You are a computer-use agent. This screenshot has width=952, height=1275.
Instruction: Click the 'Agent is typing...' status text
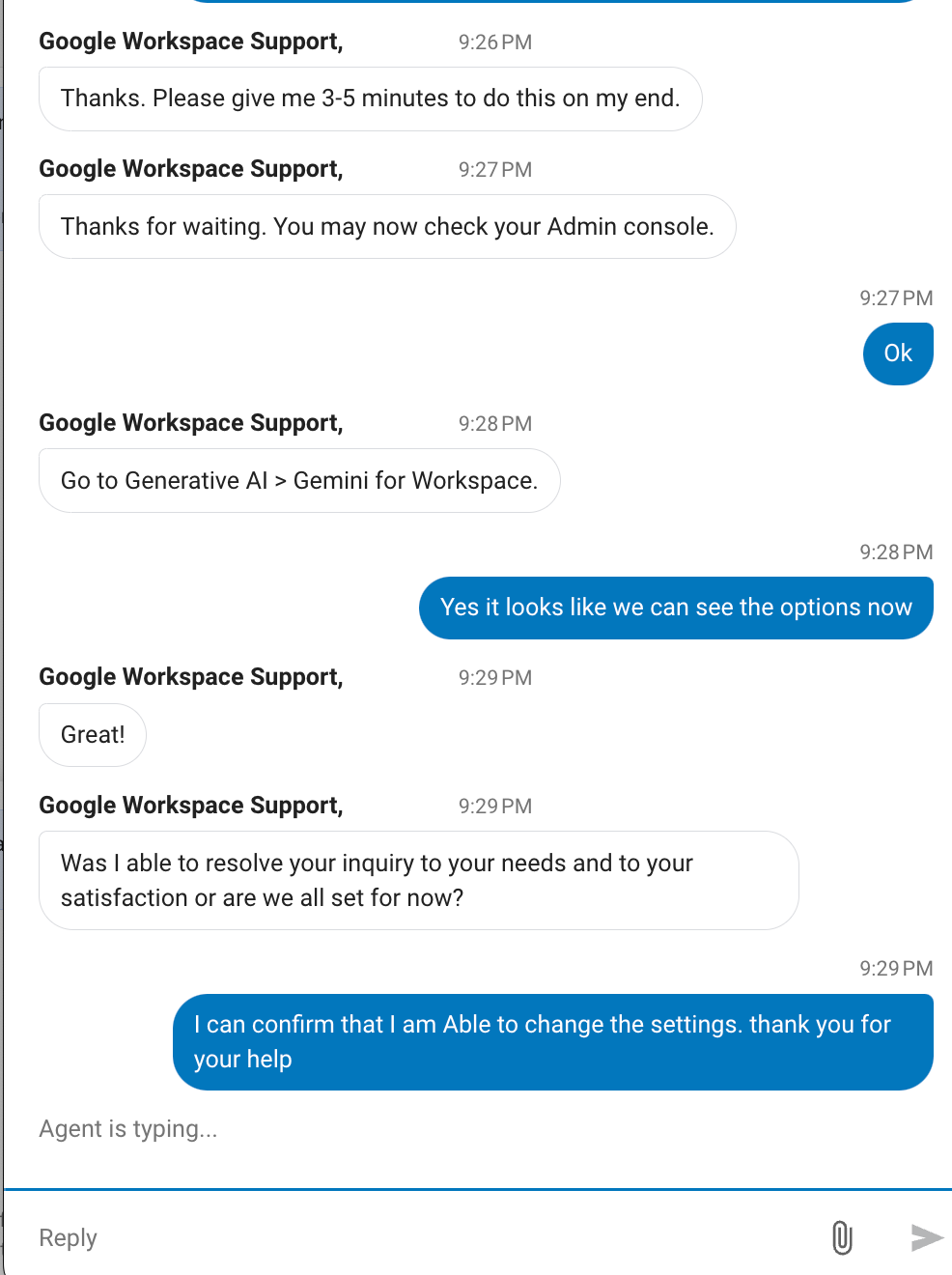coord(128,1129)
